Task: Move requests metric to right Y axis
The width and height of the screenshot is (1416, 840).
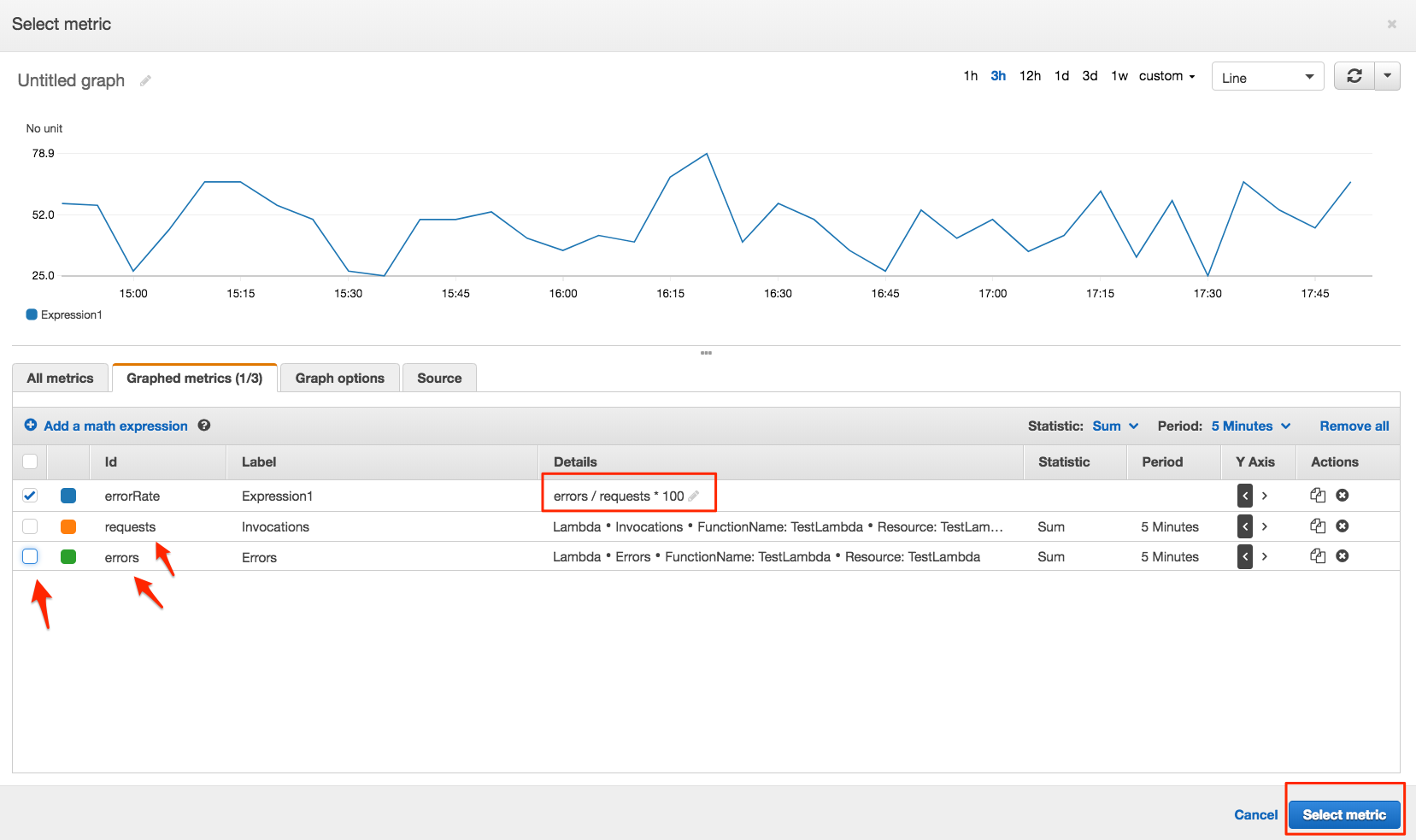Action: click(x=1265, y=526)
